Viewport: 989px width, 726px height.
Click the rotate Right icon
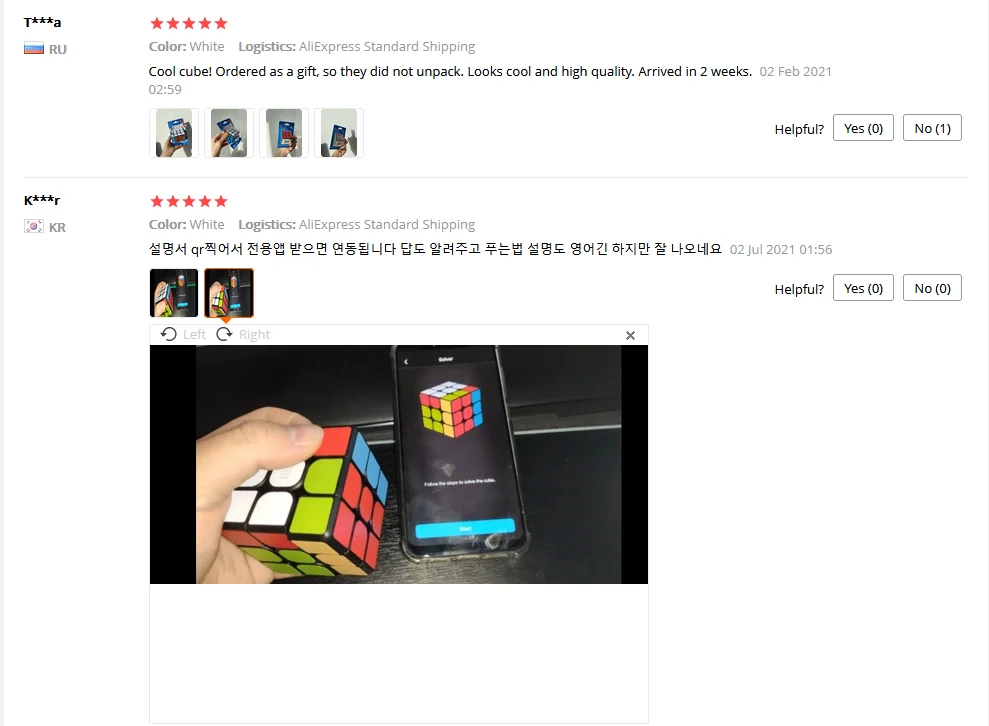tap(225, 334)
